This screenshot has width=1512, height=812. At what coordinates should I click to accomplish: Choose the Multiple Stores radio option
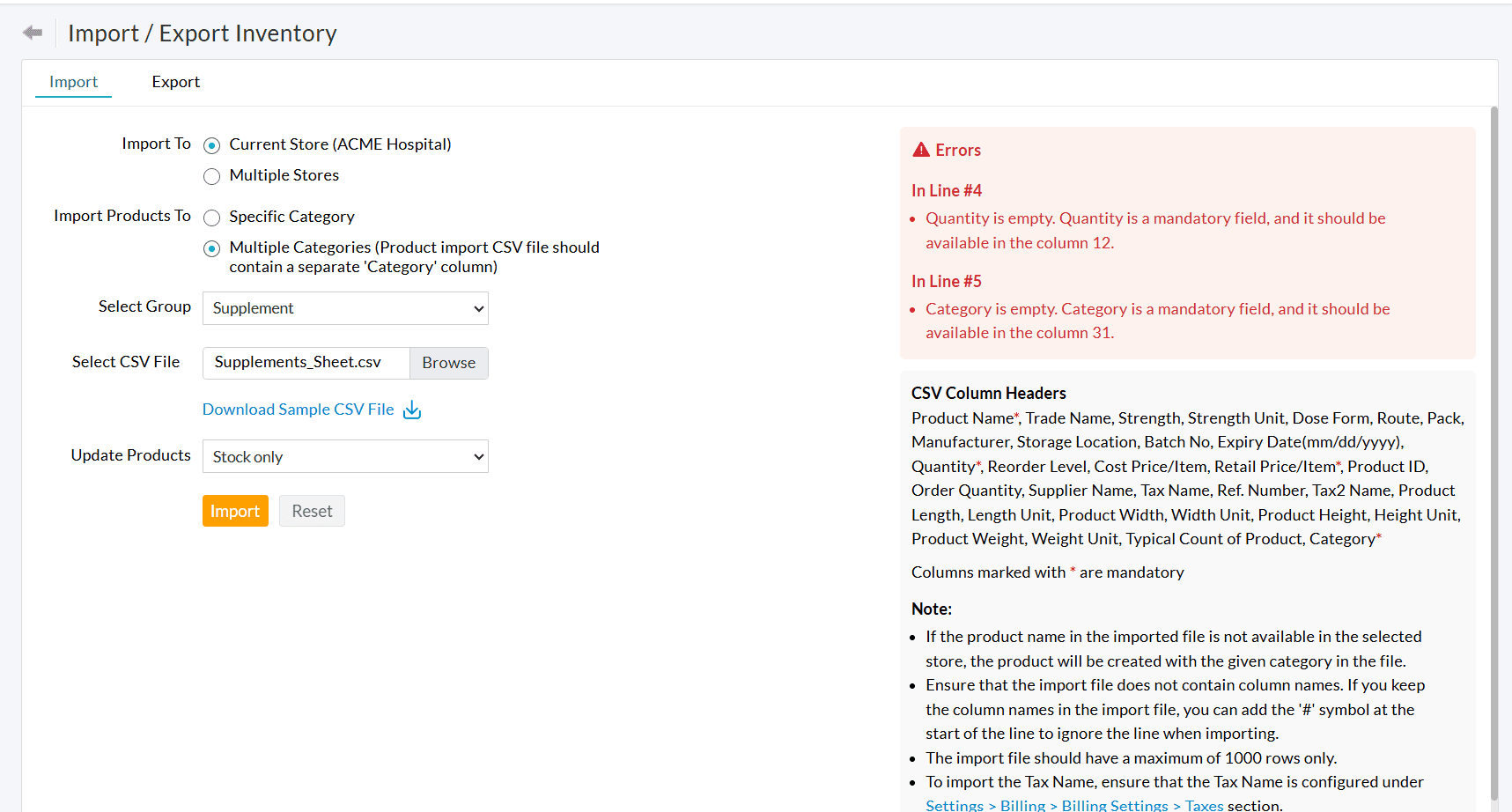[212, 176]
